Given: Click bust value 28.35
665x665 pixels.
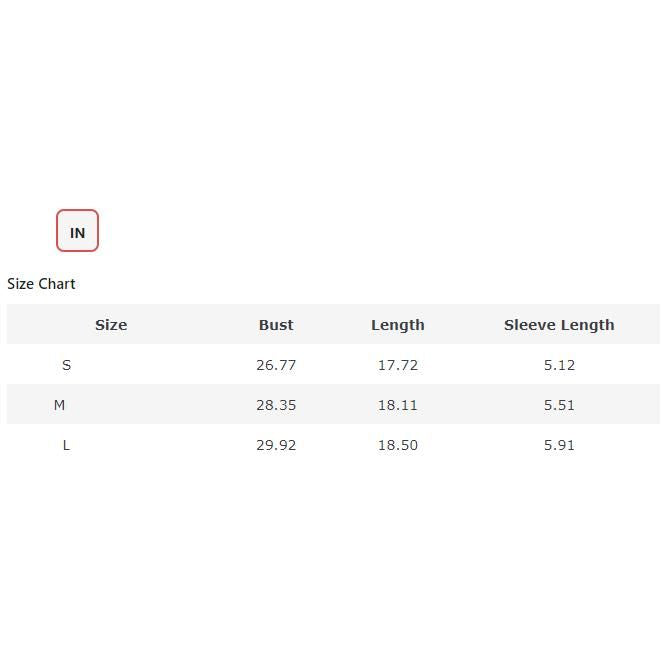Looking at the screenshot, I should pos(276,405).
